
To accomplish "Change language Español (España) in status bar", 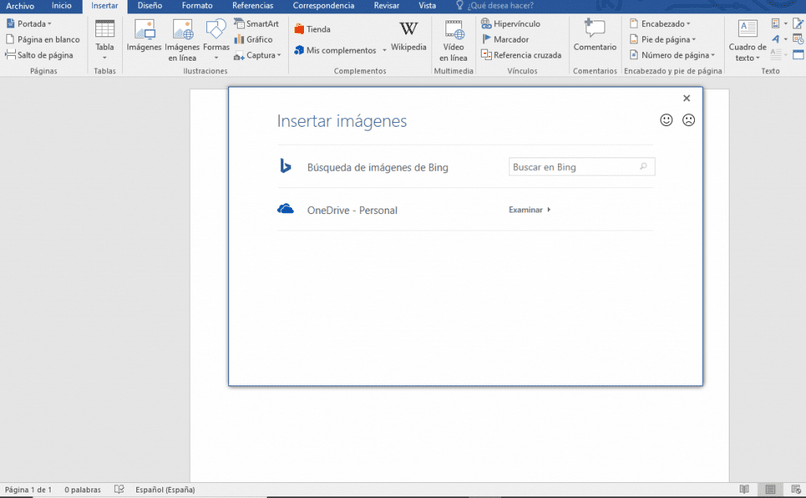I will pos(165,490).
